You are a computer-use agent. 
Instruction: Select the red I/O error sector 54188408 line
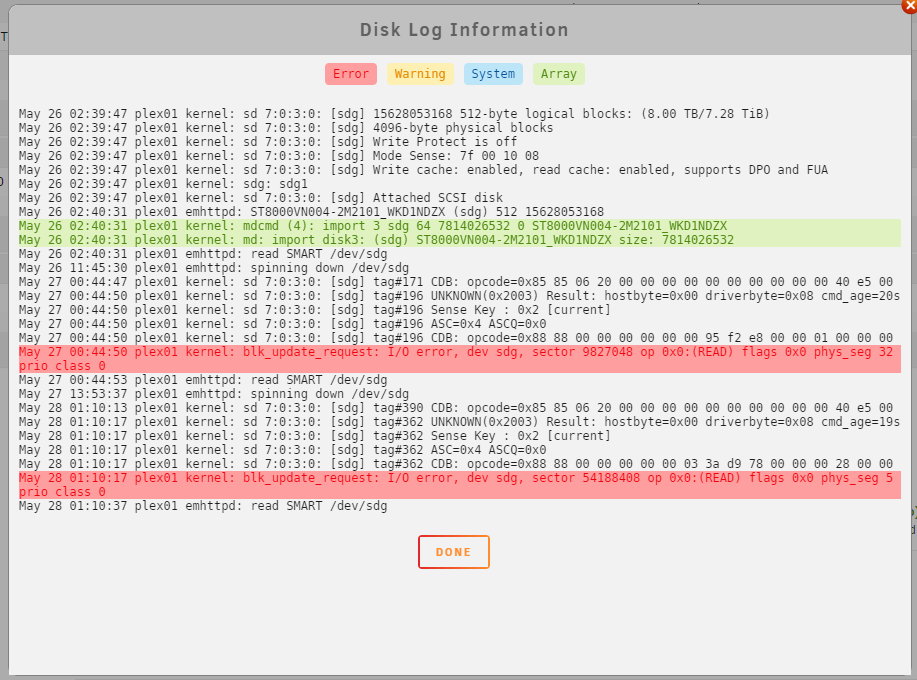(x=460, y=485)
